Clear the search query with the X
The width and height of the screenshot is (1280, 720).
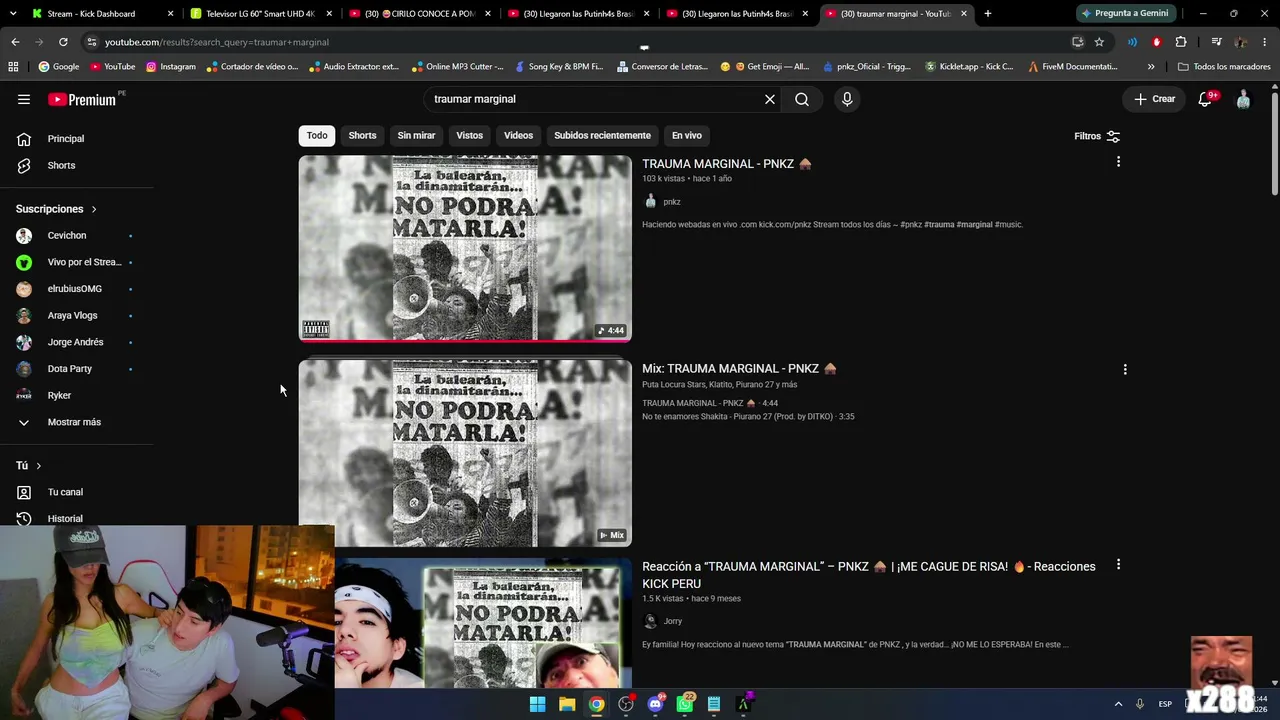pyautogui.click(x=770, y=99)
